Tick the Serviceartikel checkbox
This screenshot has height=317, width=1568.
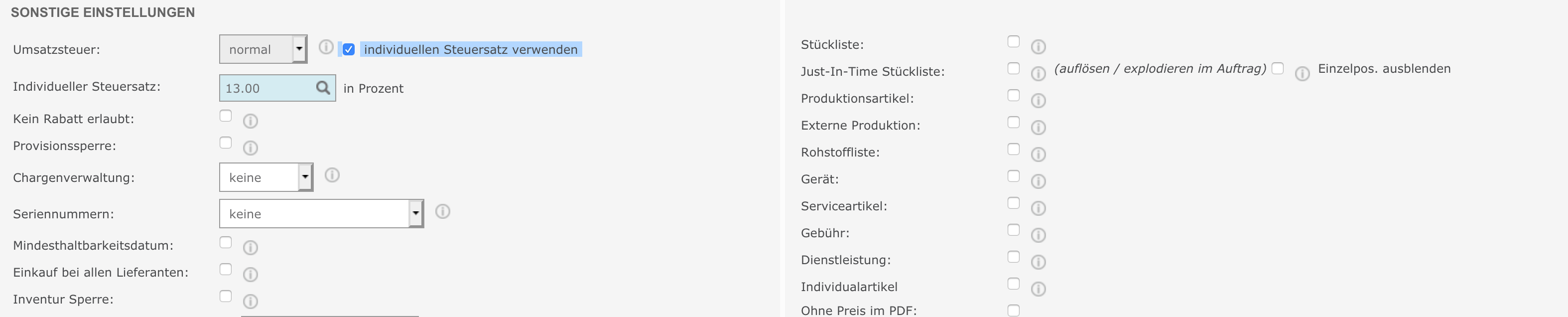pyautogui.click(x=1014, y=203)
